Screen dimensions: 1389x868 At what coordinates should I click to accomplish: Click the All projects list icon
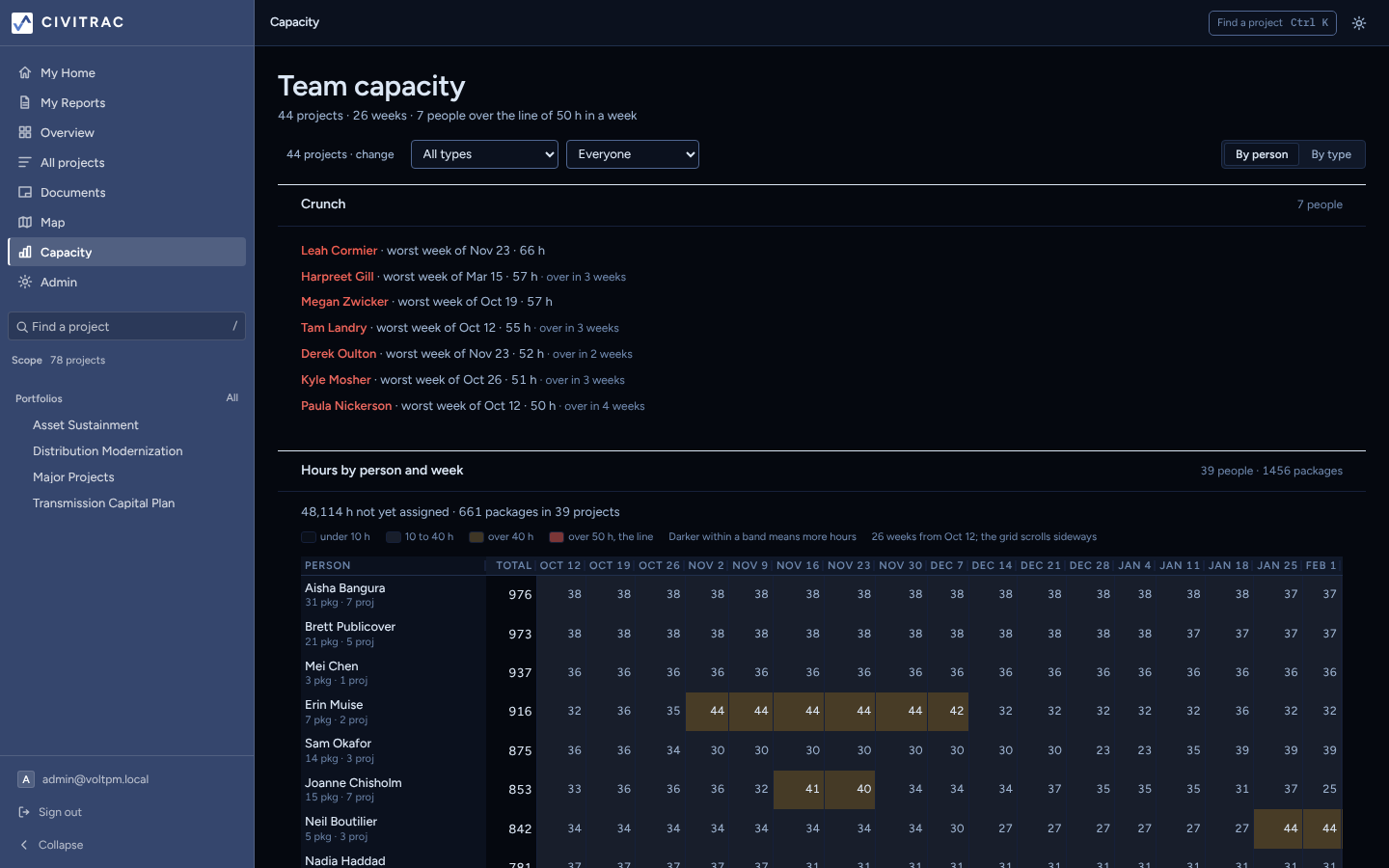[25, 162]
